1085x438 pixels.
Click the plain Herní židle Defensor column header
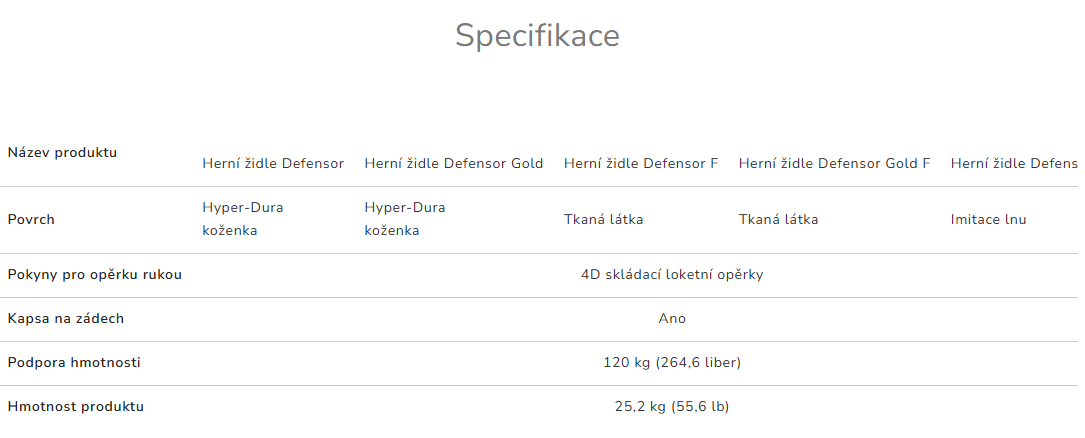coord(273,163)
